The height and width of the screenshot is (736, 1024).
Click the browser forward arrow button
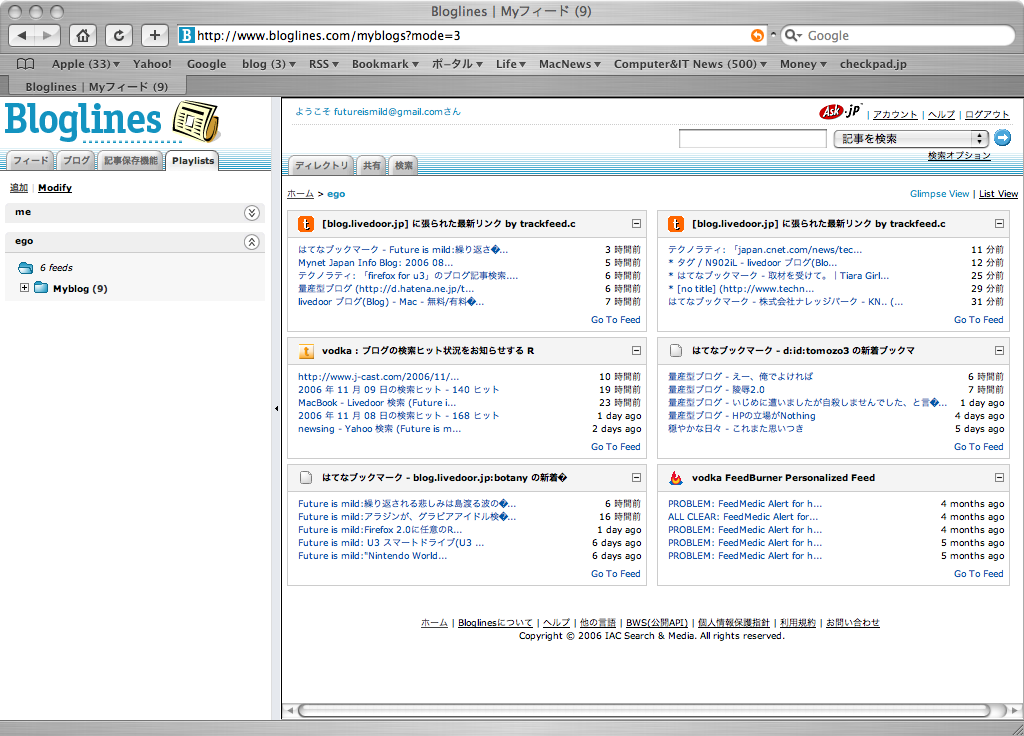47,35
